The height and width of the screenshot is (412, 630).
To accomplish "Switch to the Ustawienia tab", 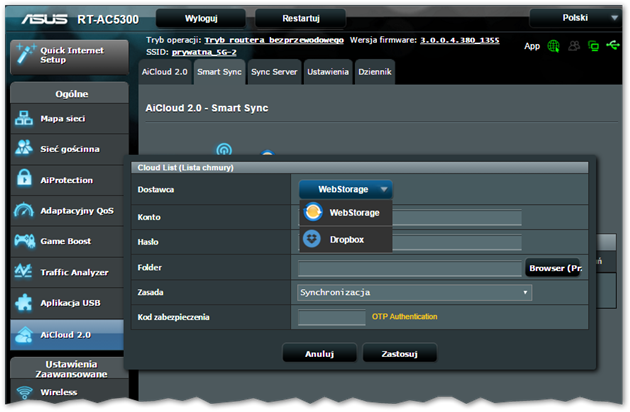I will [328, 72].
